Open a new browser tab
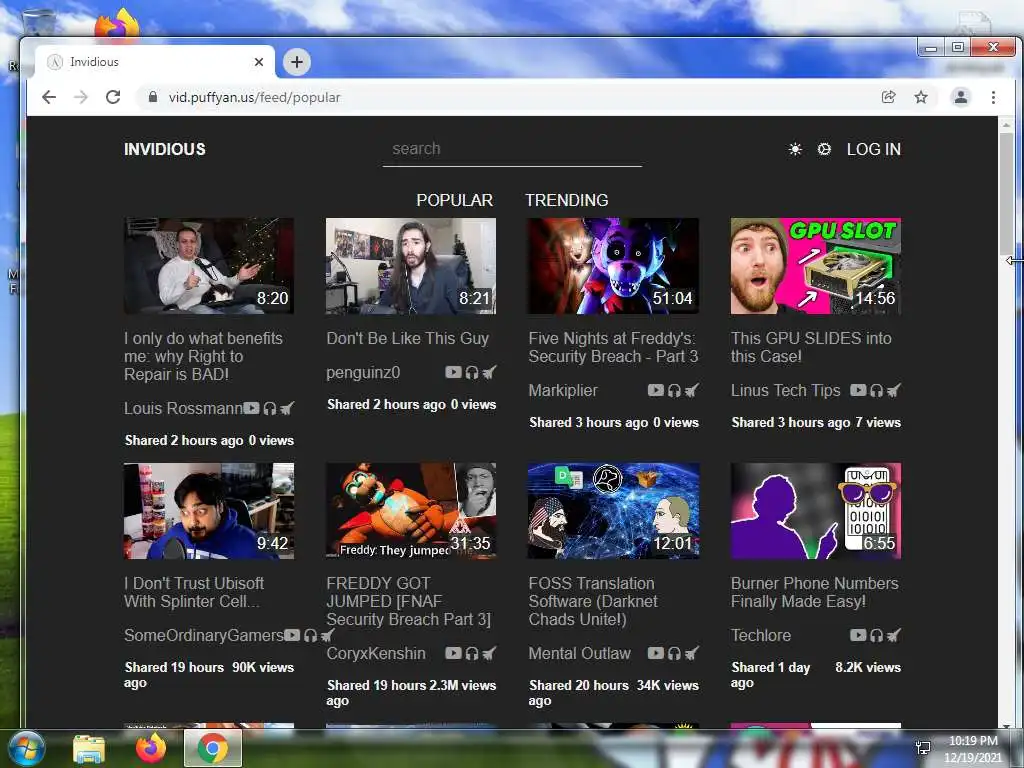Image resolution: width=1024 pixels, height=768 pixels. point(297,62)
